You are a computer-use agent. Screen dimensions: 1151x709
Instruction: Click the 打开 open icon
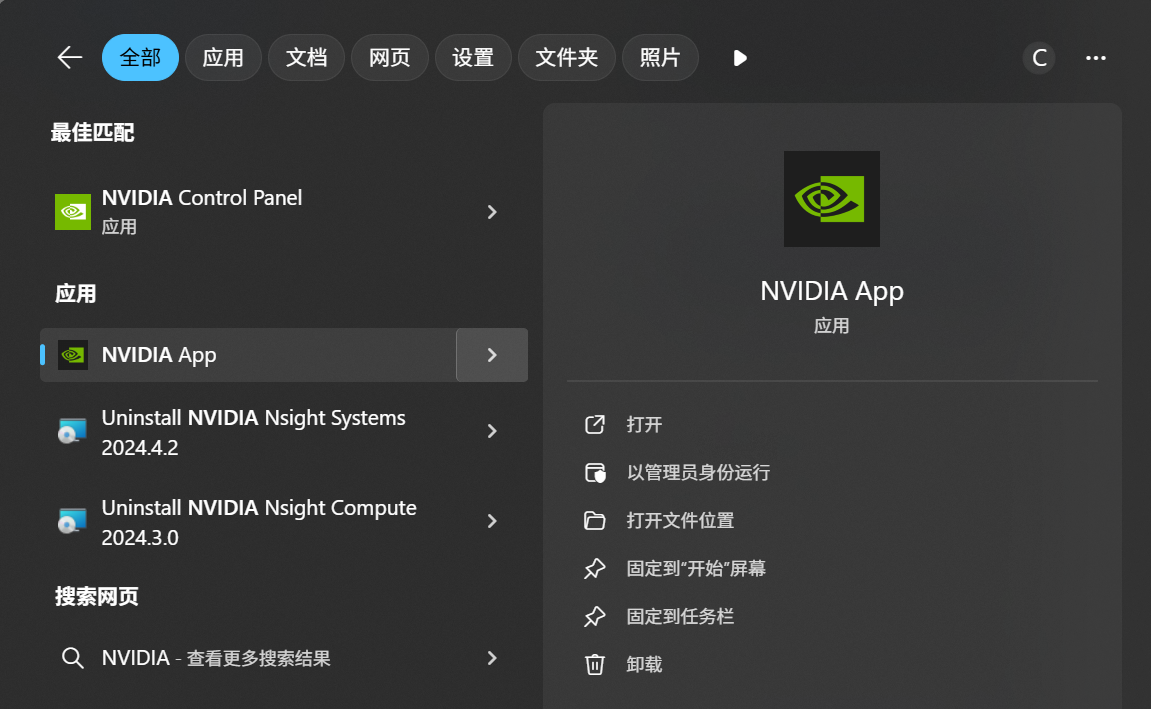tap(595, 425)
